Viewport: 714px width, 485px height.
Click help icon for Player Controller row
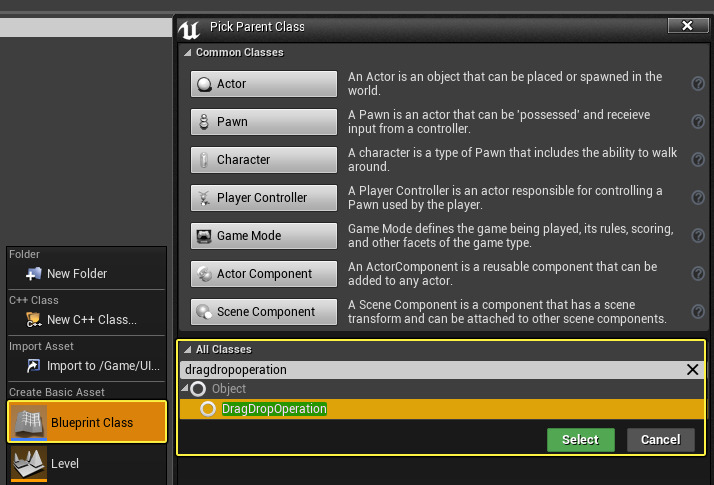coord(698,198)
